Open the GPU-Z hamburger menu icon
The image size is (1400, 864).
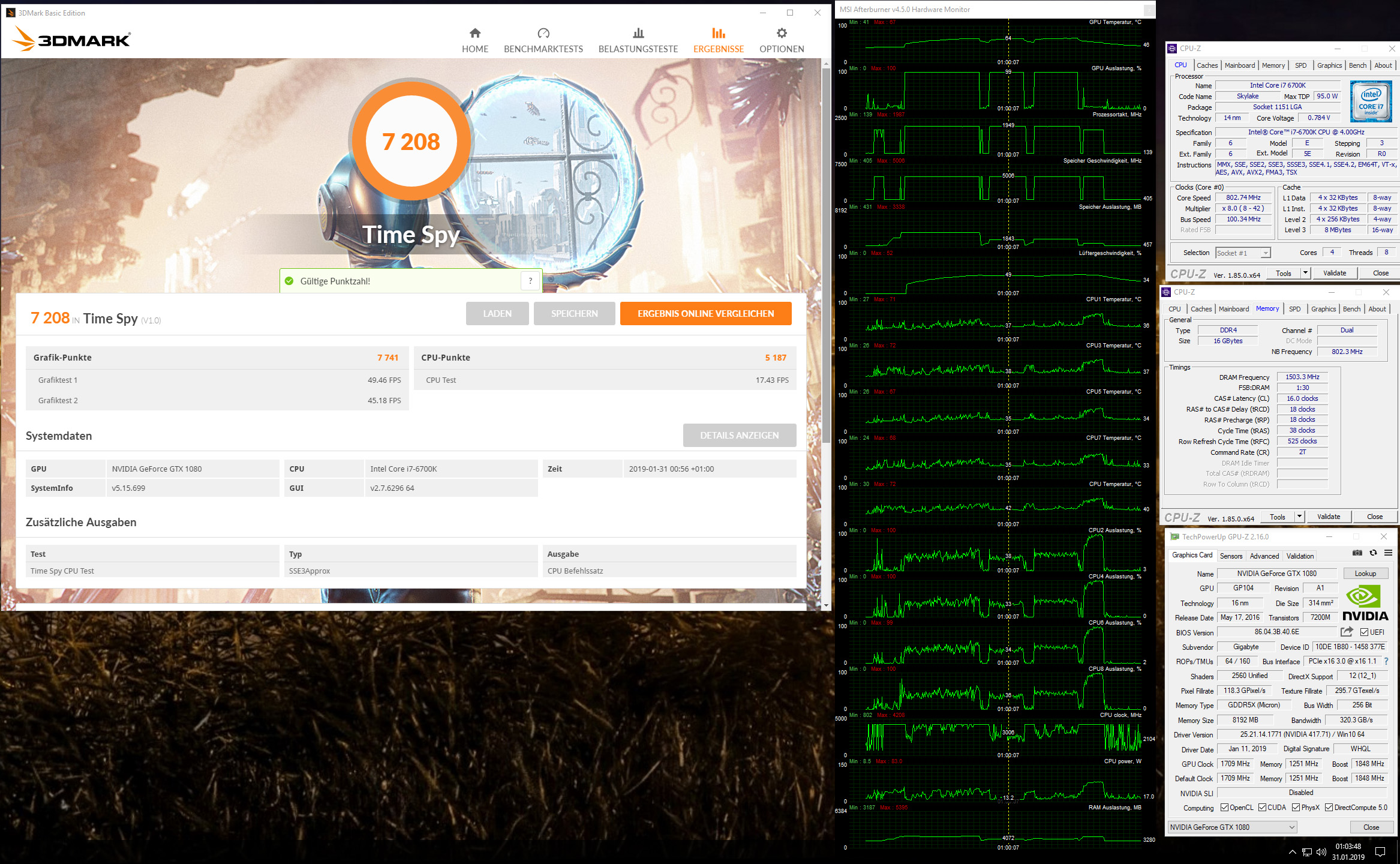click(x=1388, y=553)
